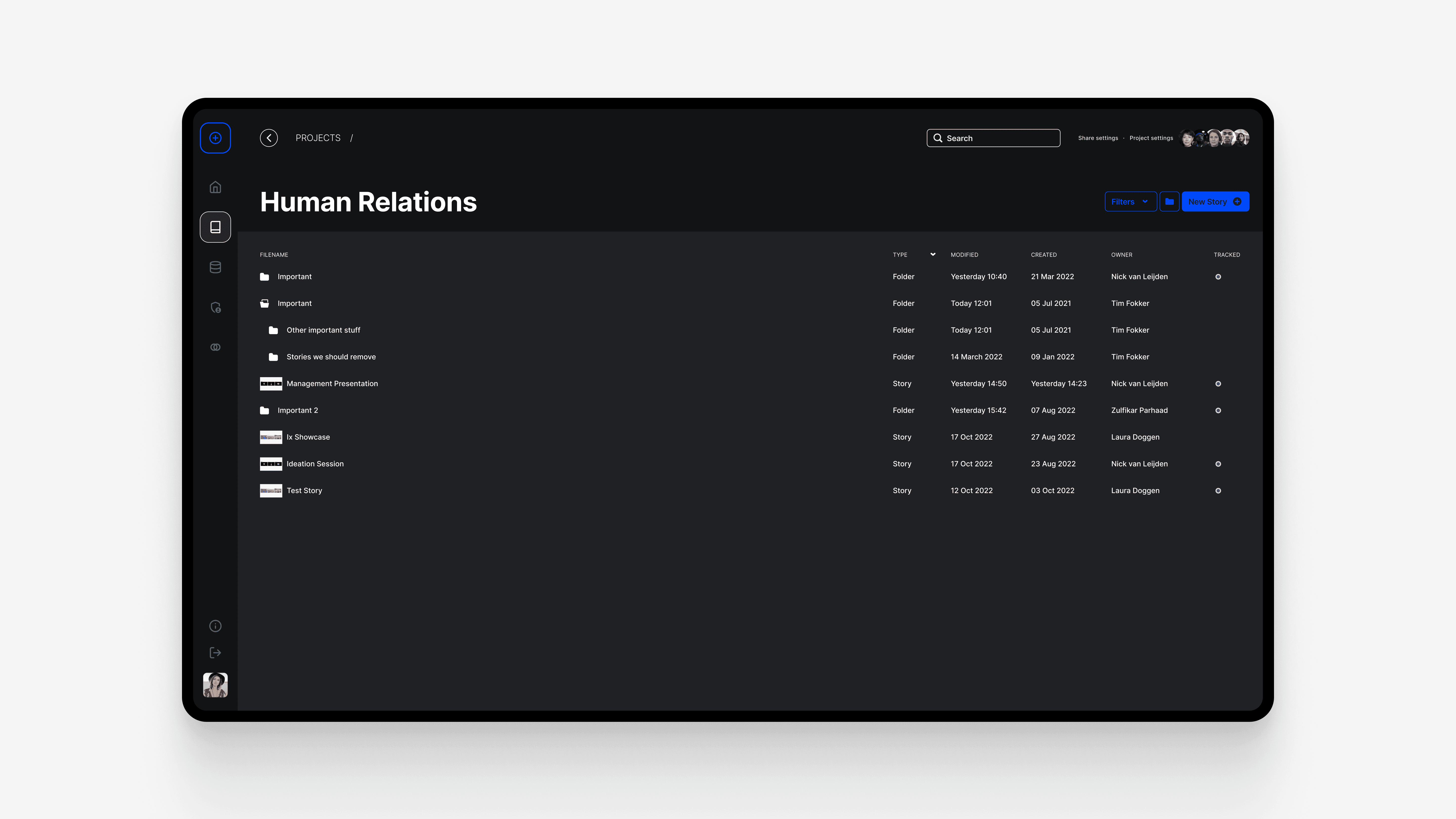Image resolution: width=1456 pixels, height=819 pixels.
Task: Toggle tracking for the Important folder modified Yesterday 10:40
Action: [x=1218, y=277]
